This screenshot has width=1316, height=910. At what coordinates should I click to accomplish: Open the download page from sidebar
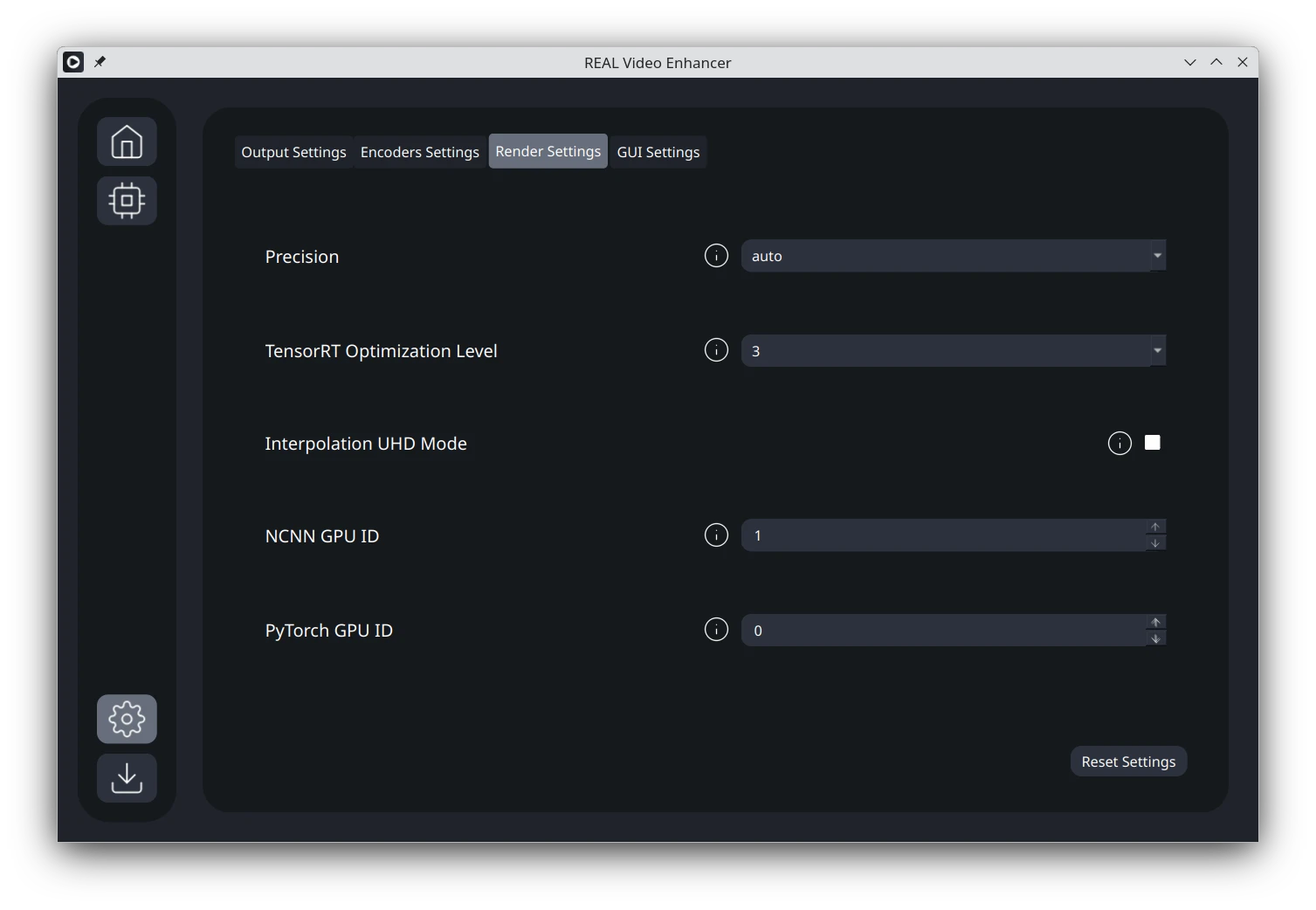coord(127,778)
